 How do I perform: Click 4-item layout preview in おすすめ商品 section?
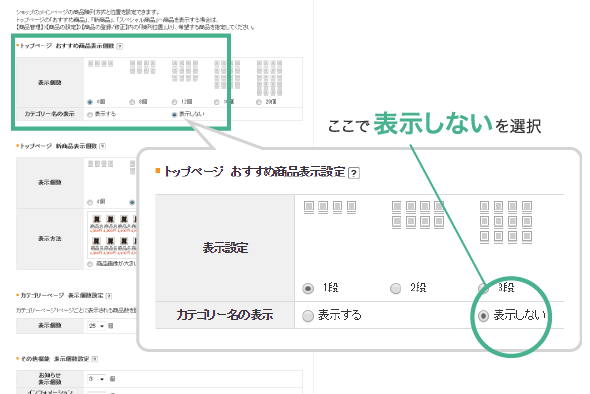tap(100, 64)
